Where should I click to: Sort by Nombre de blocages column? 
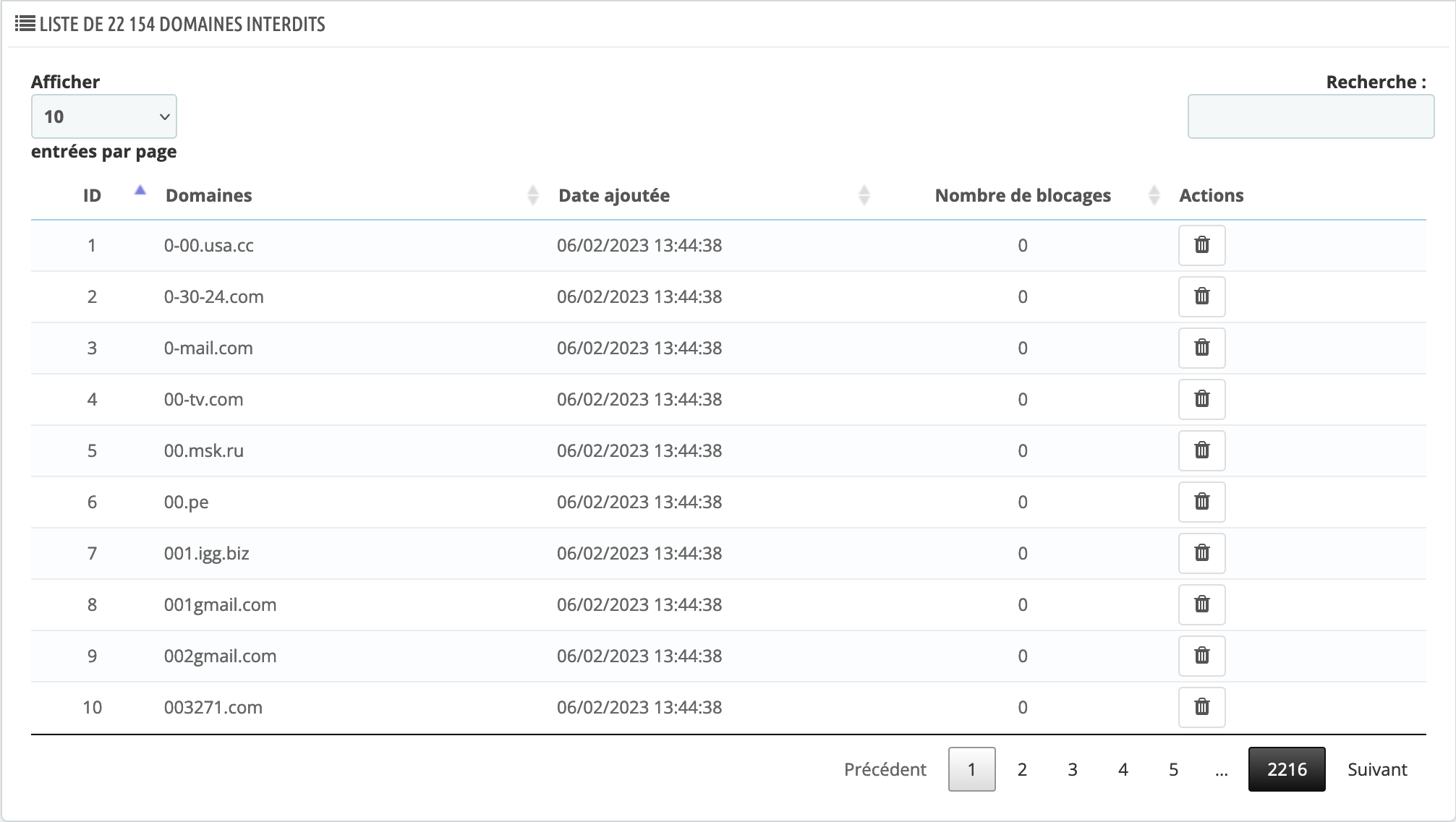coord(1022,195)
